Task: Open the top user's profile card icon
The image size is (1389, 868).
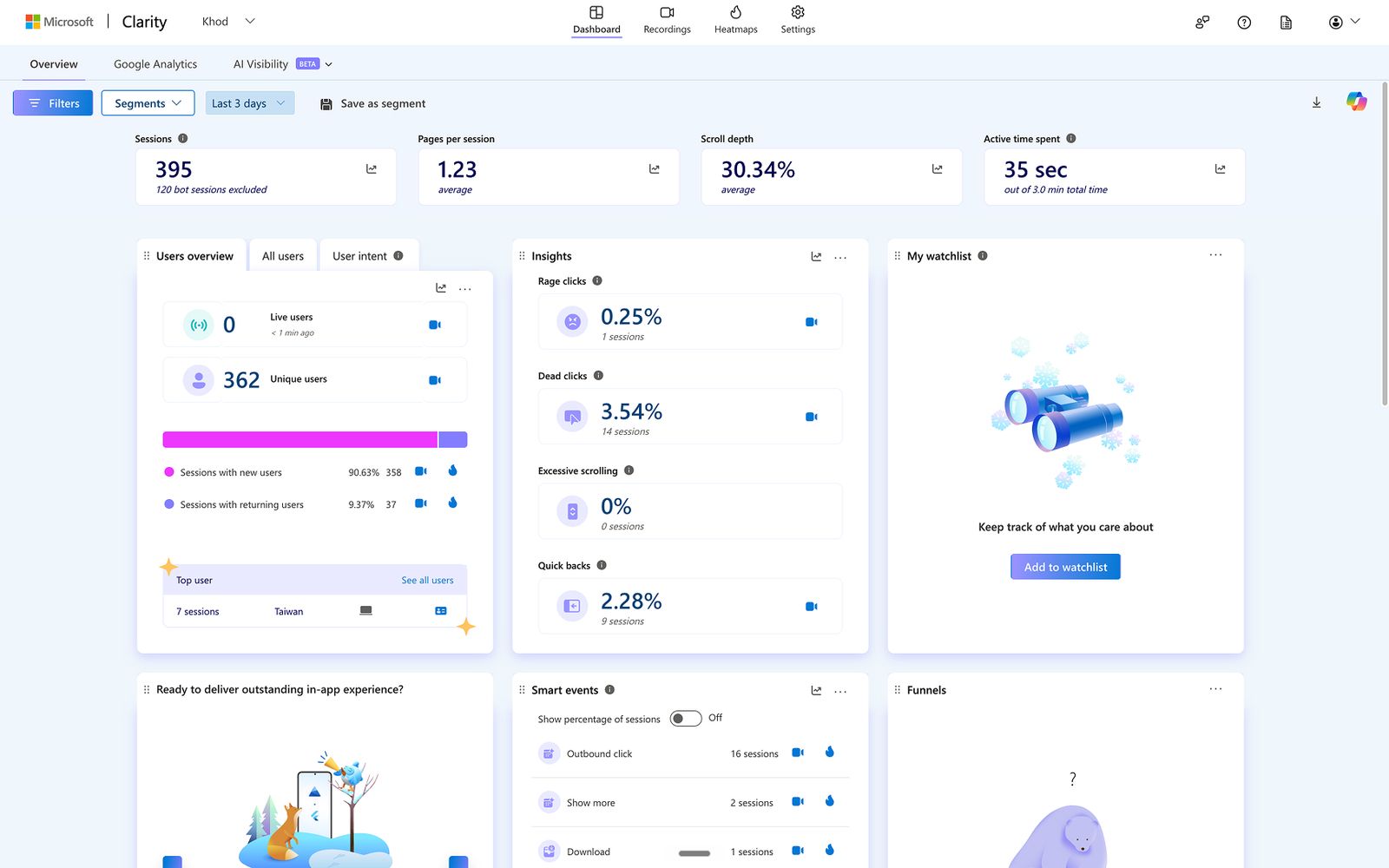Action: click(x=441, y=611)
